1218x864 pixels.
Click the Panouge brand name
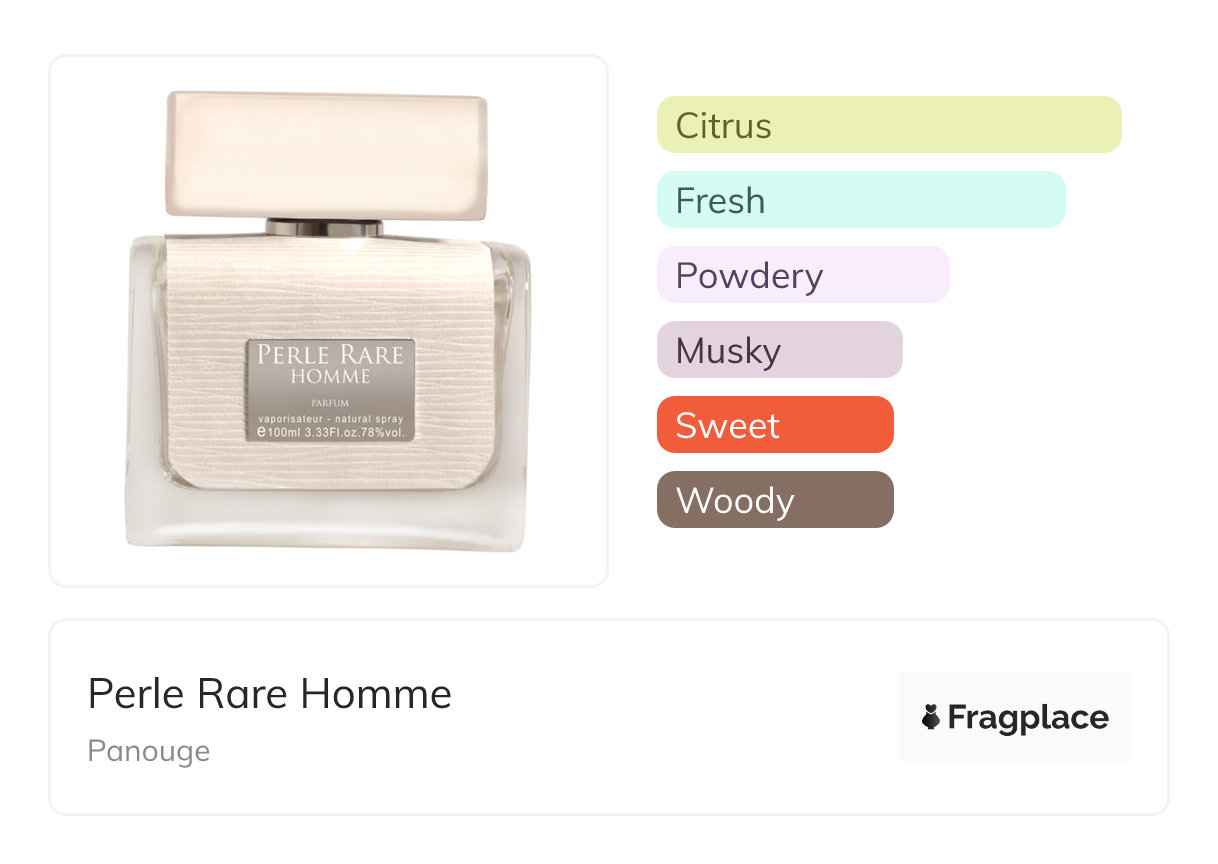point(149,751)
